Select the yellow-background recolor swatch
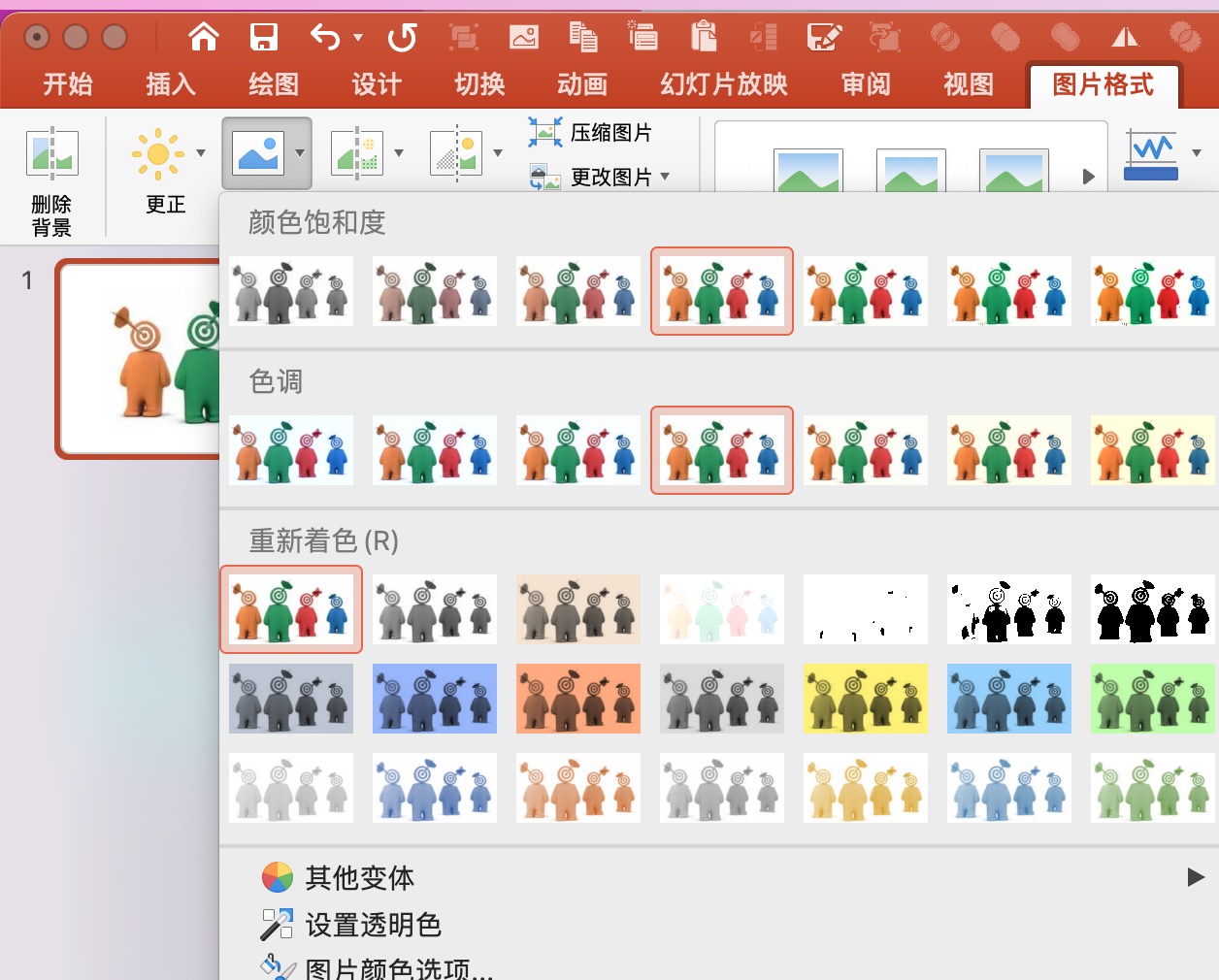The width and height of the screenshot is (1219, 980). (x=866, y=699)
